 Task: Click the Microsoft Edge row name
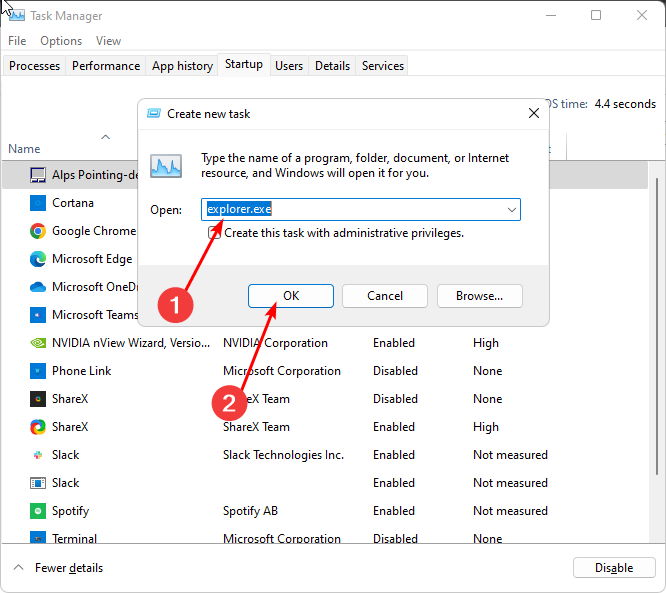point(92,259)
